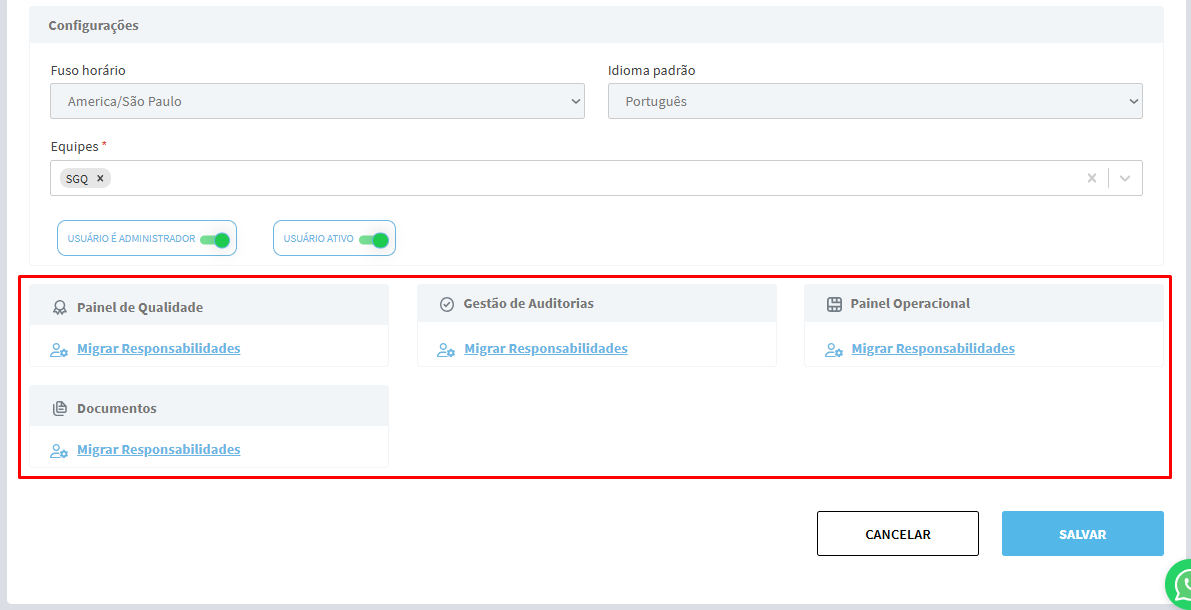Remove the SGQ team tag
The image size is (1191, 610).
pos(100,179)
